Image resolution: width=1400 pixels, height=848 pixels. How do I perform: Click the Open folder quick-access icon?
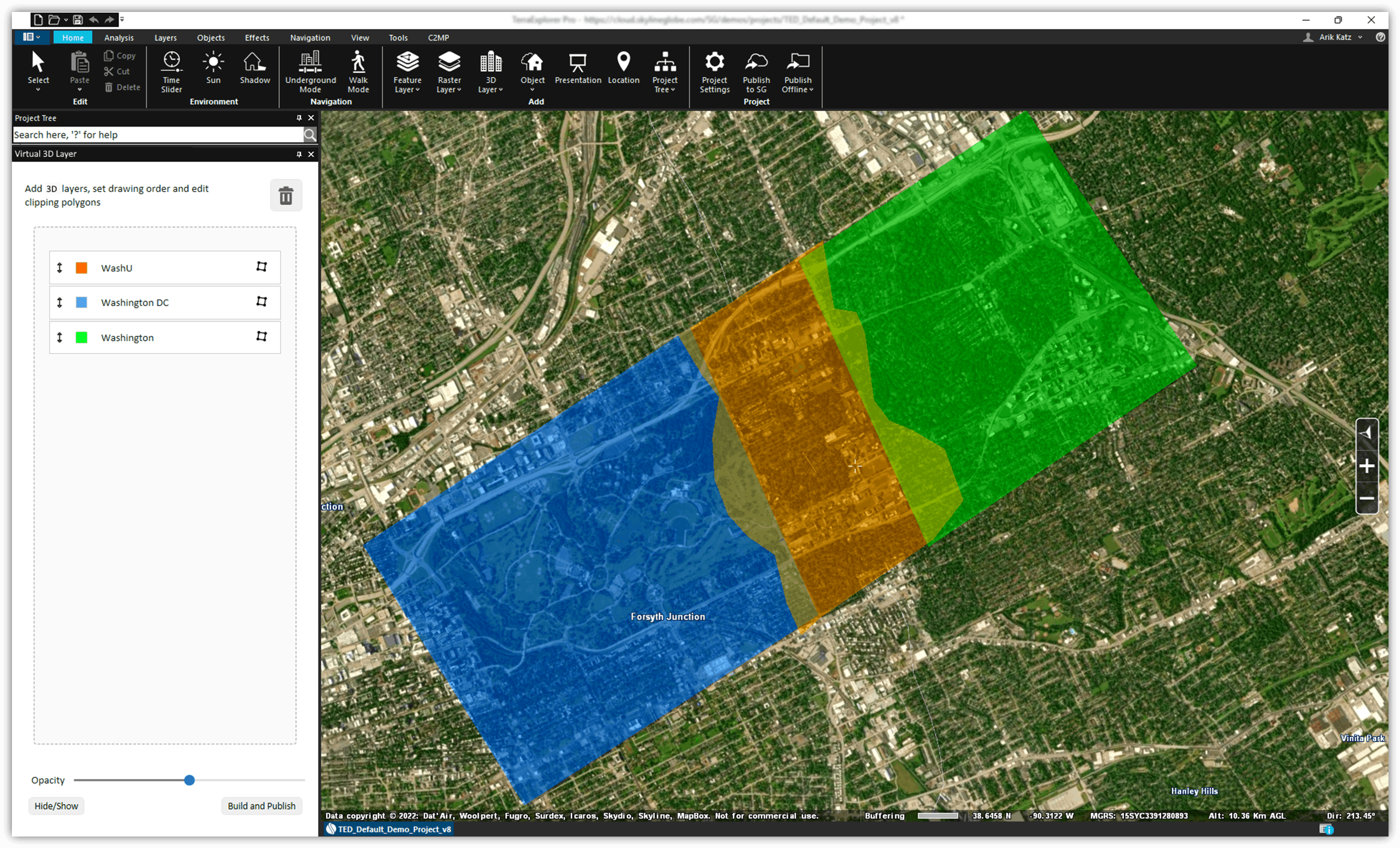point(54,20)
